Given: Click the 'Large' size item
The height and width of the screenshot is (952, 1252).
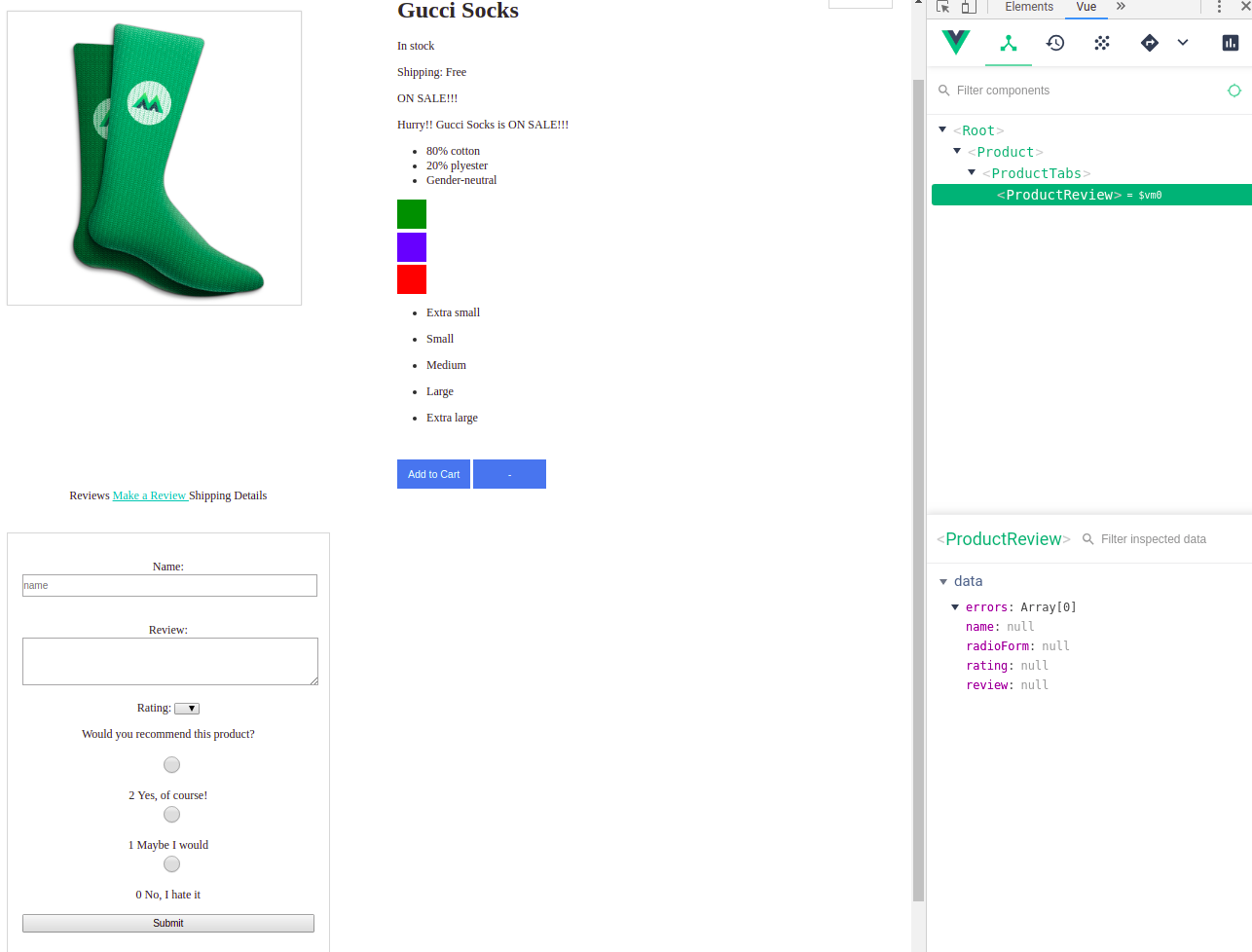Looking at the screenshot, I should [x=440, y=391].
